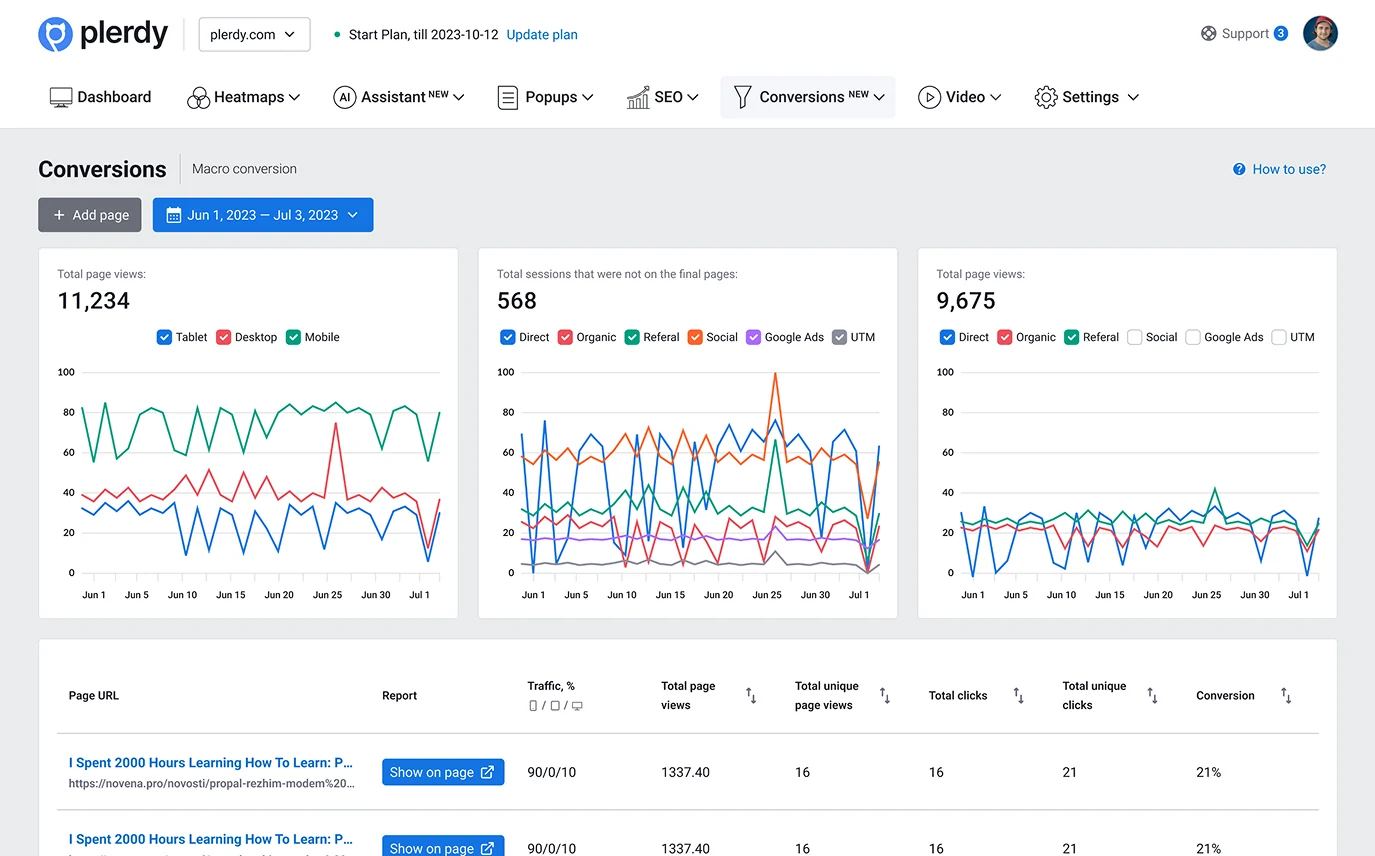This screenshot has width=1375, height=856.
Task: Click the user profile avatar
Action: pos(1320,34)
